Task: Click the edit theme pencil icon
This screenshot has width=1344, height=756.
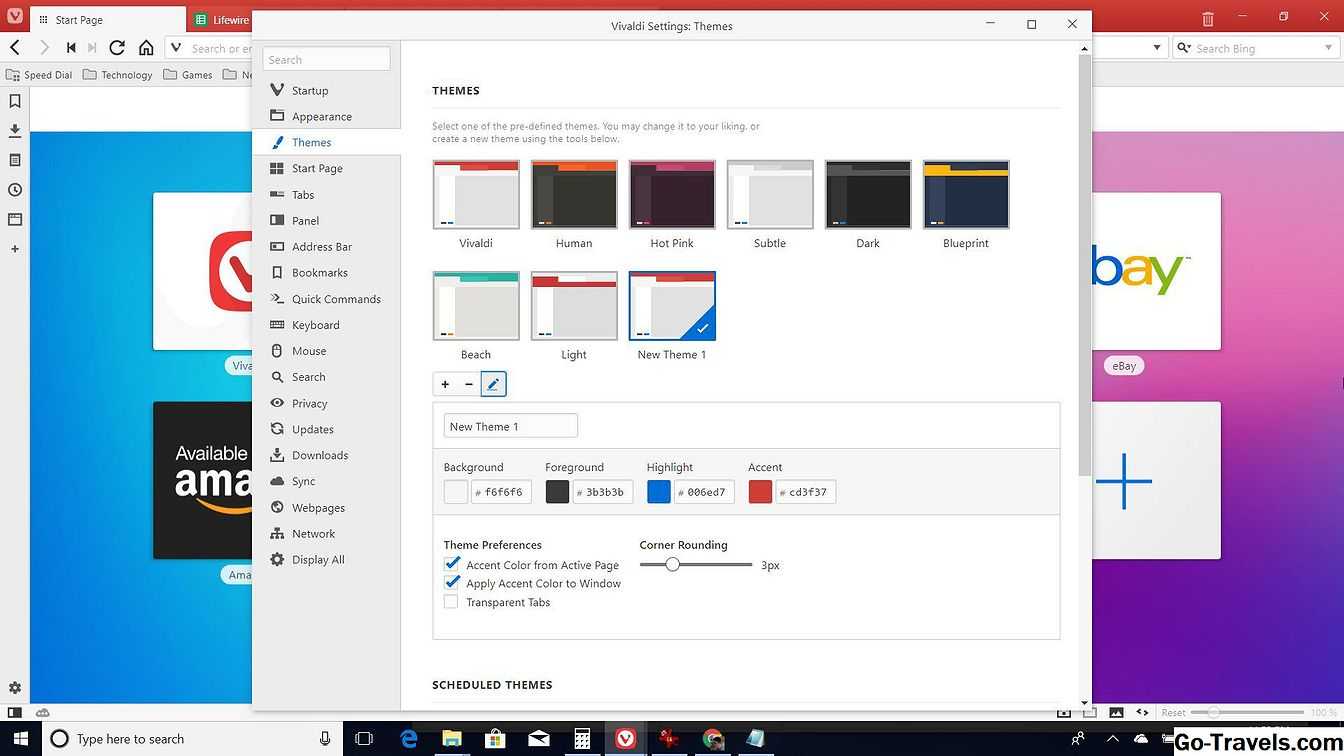Action: [493, 384]
